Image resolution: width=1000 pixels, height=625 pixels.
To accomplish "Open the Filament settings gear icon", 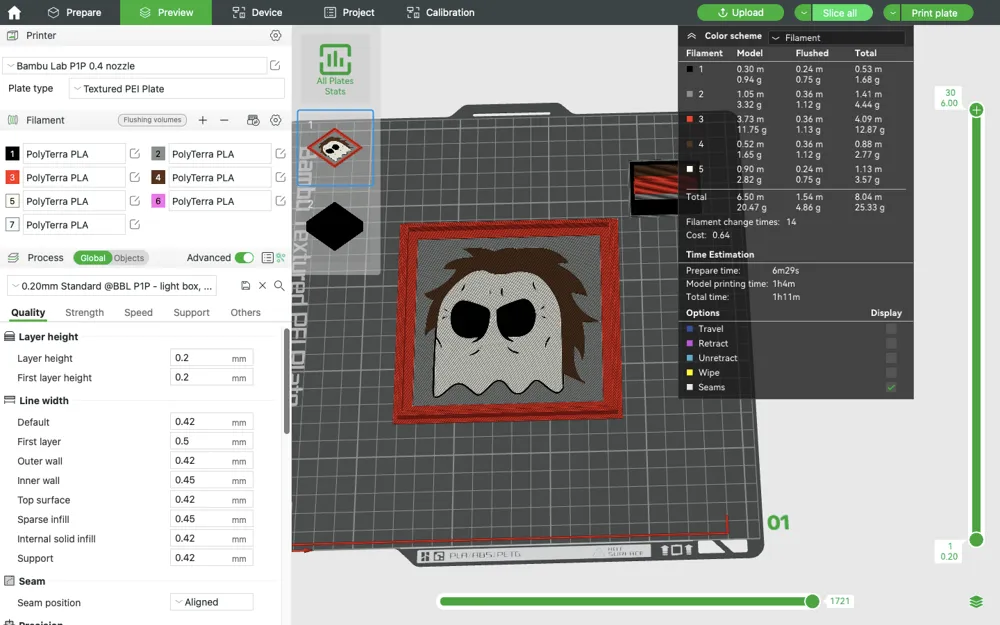I will [x=275, y=120].
